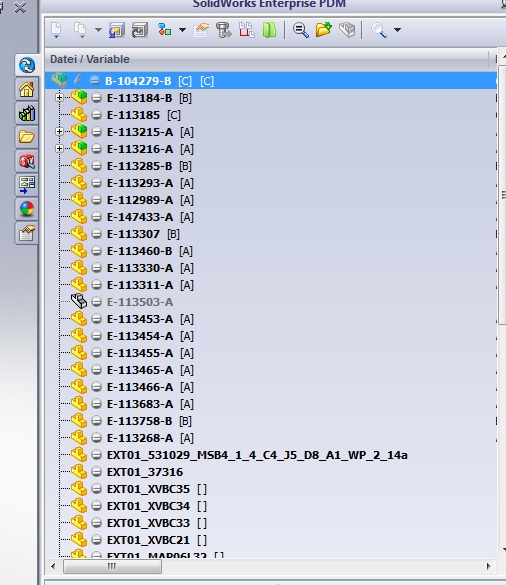Click the horizontal scrollbar thumb
Viewport: 506px width, 585px height.
[112, 566]
